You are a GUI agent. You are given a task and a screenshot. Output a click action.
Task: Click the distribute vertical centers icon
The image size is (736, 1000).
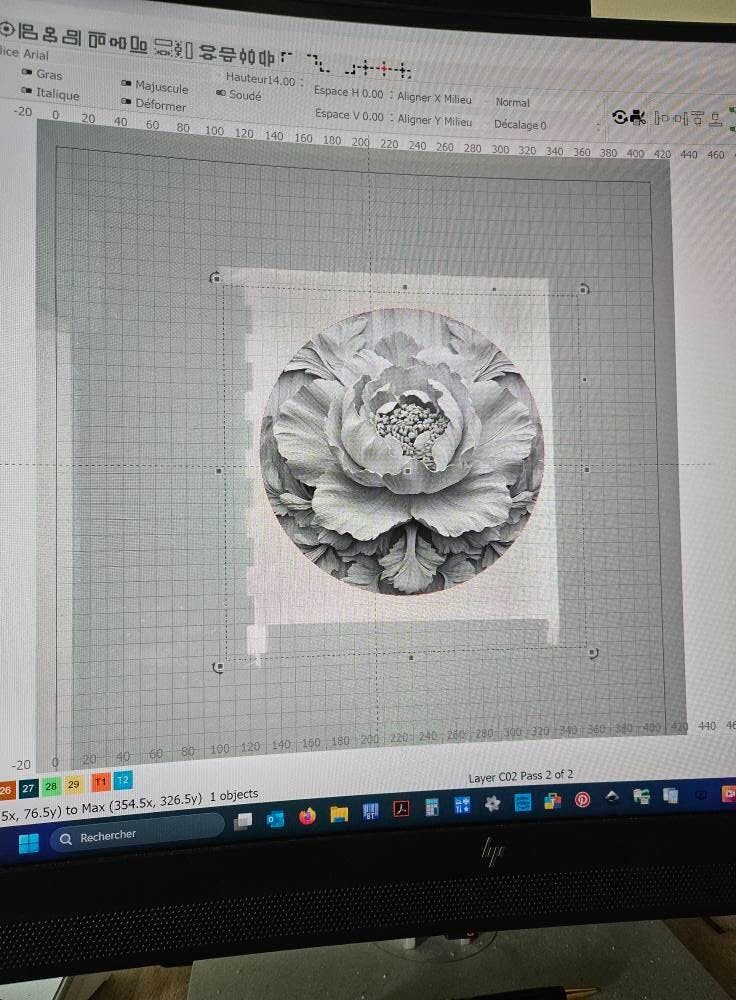tap(227, 54)
